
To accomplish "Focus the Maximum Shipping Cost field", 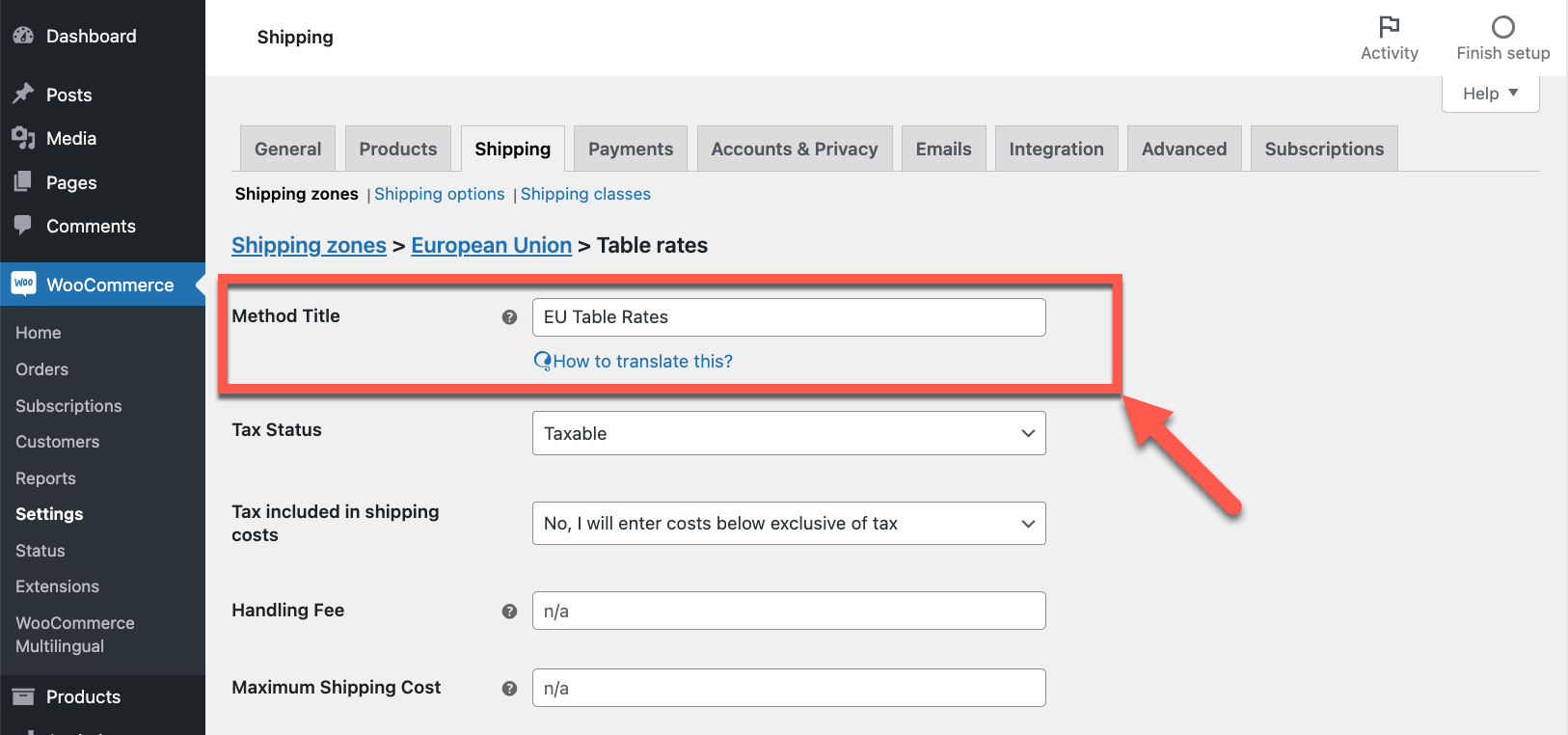I will click(789, 688).
